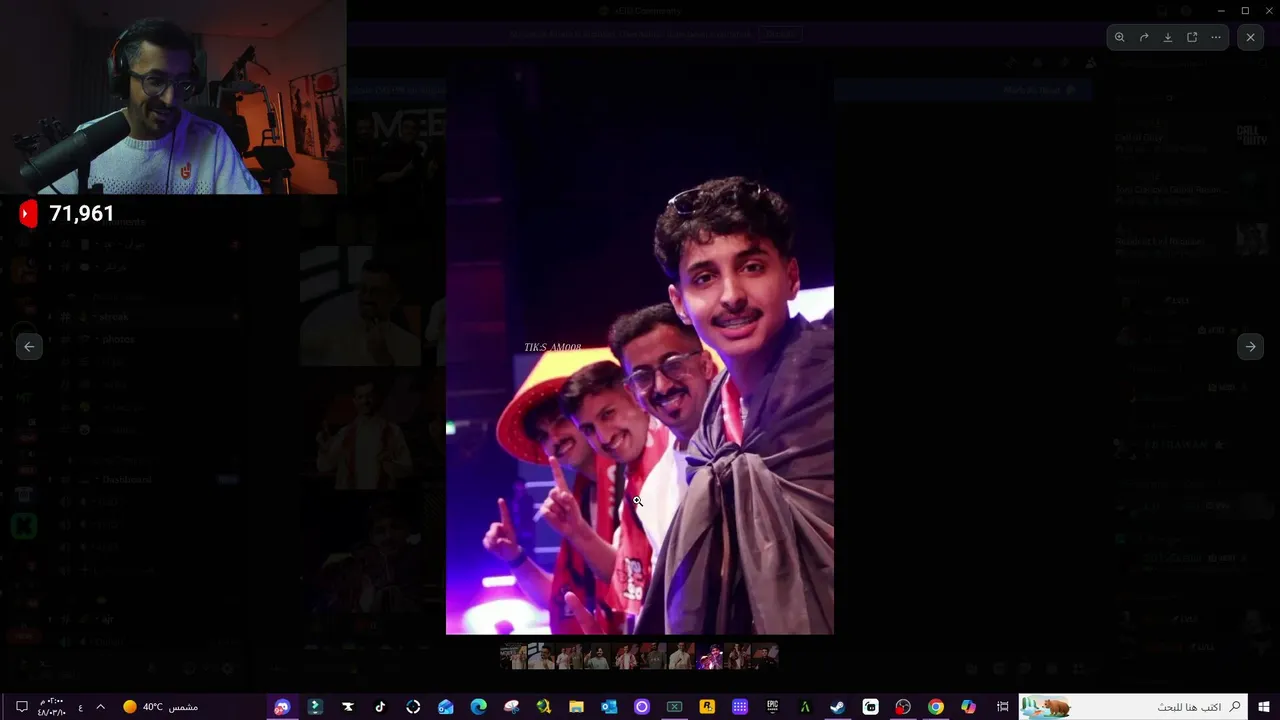
Task: Click the forward arrow in the viewer toolbar
Action: point(1144,37)
